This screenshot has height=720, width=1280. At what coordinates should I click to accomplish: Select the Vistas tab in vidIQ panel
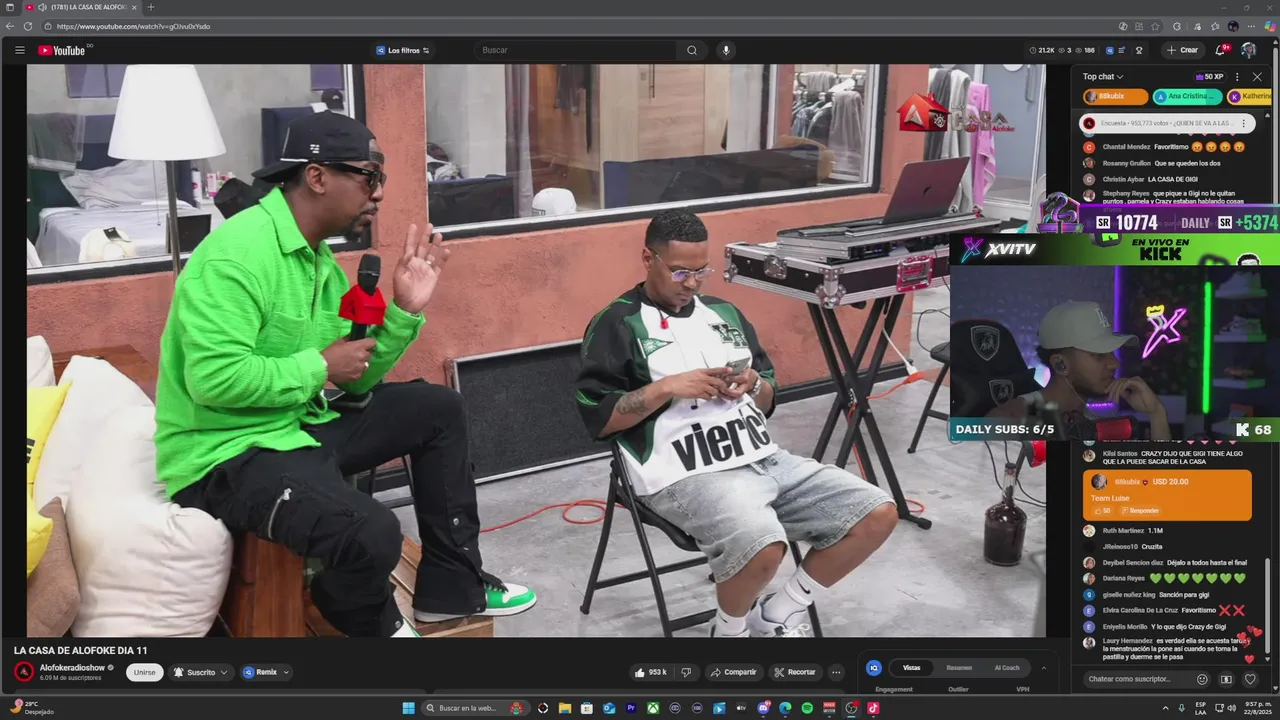pos(912,668)
